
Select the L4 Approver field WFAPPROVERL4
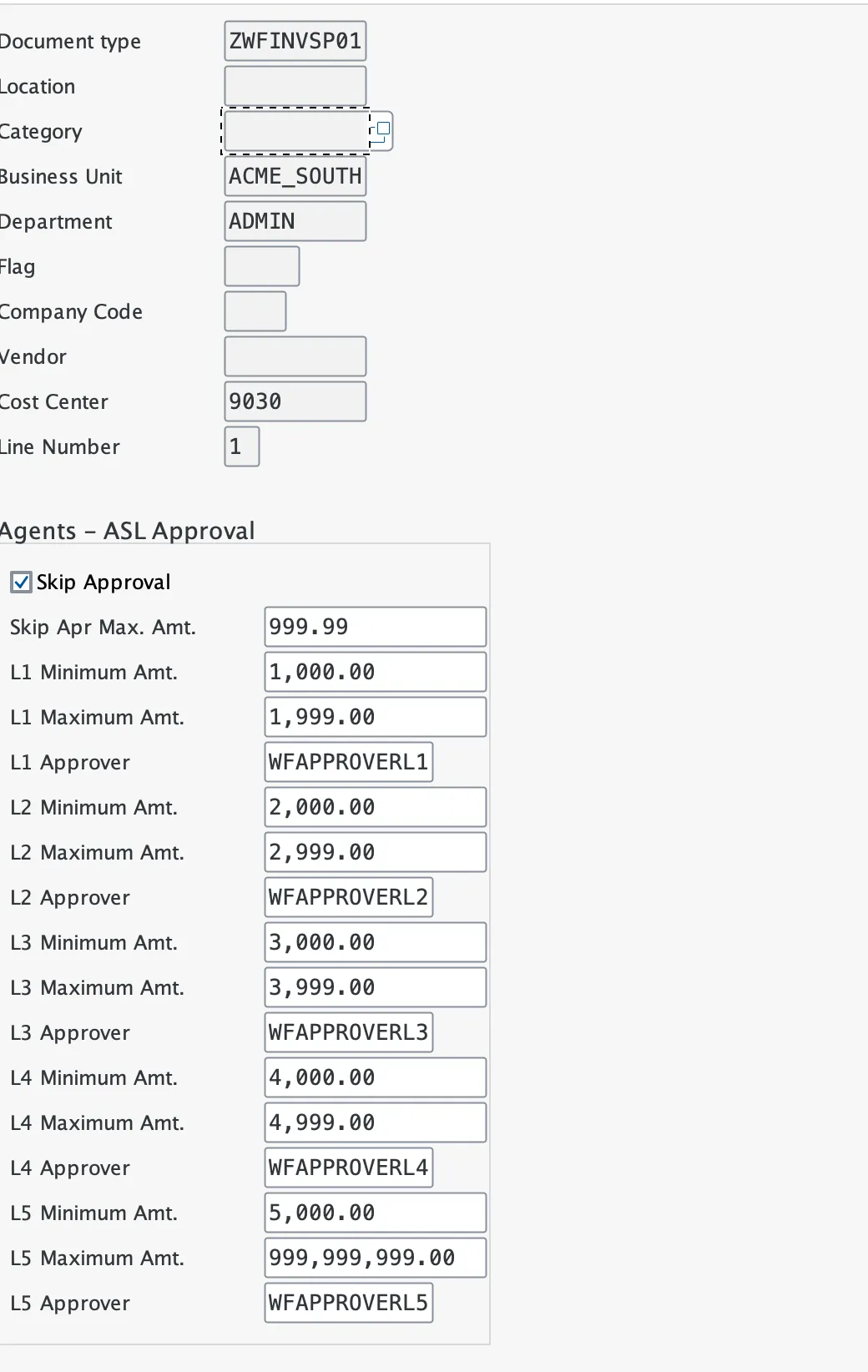pos(349,1168)
